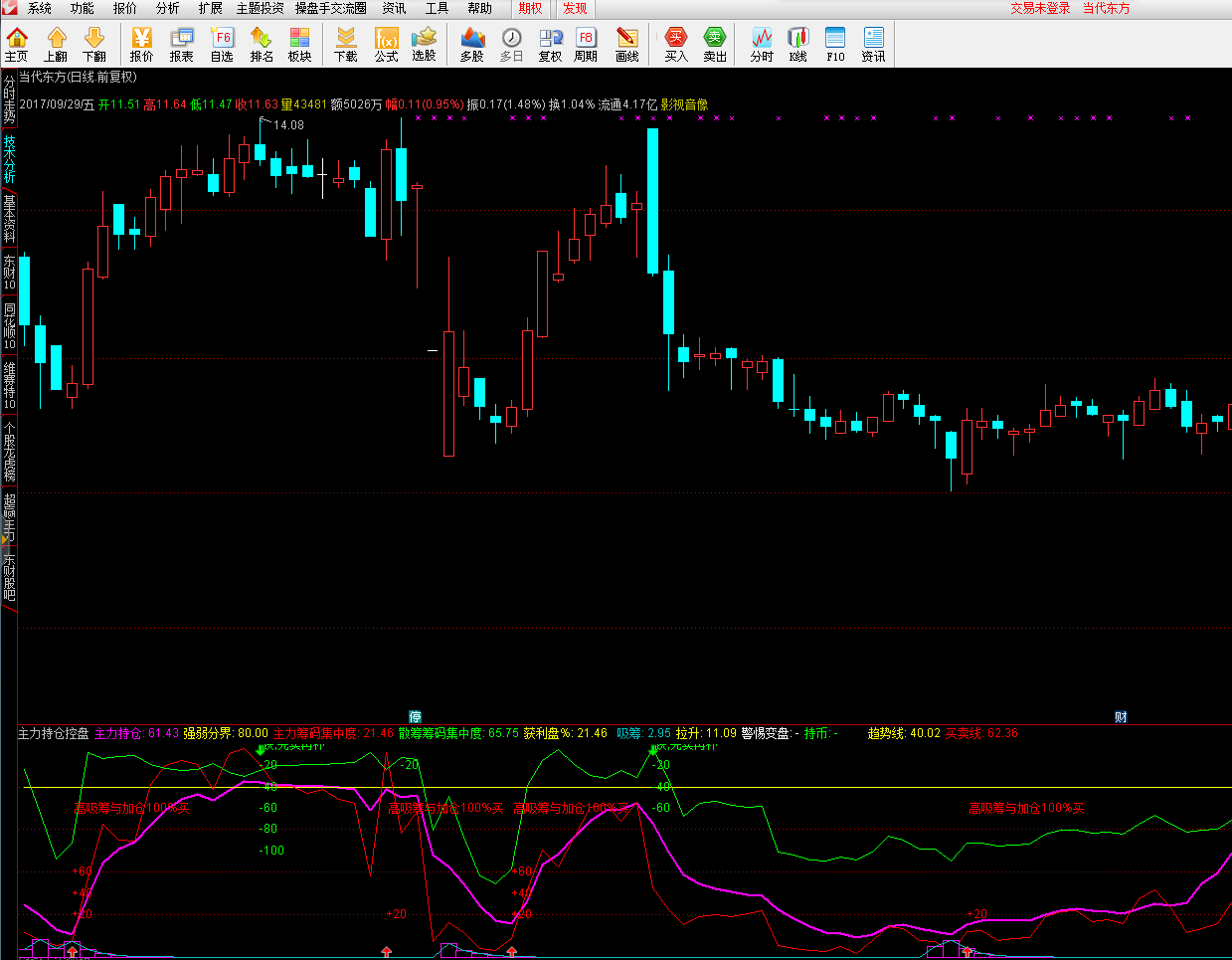Click the 选股 stock picker icon

(x=425, y=44)
